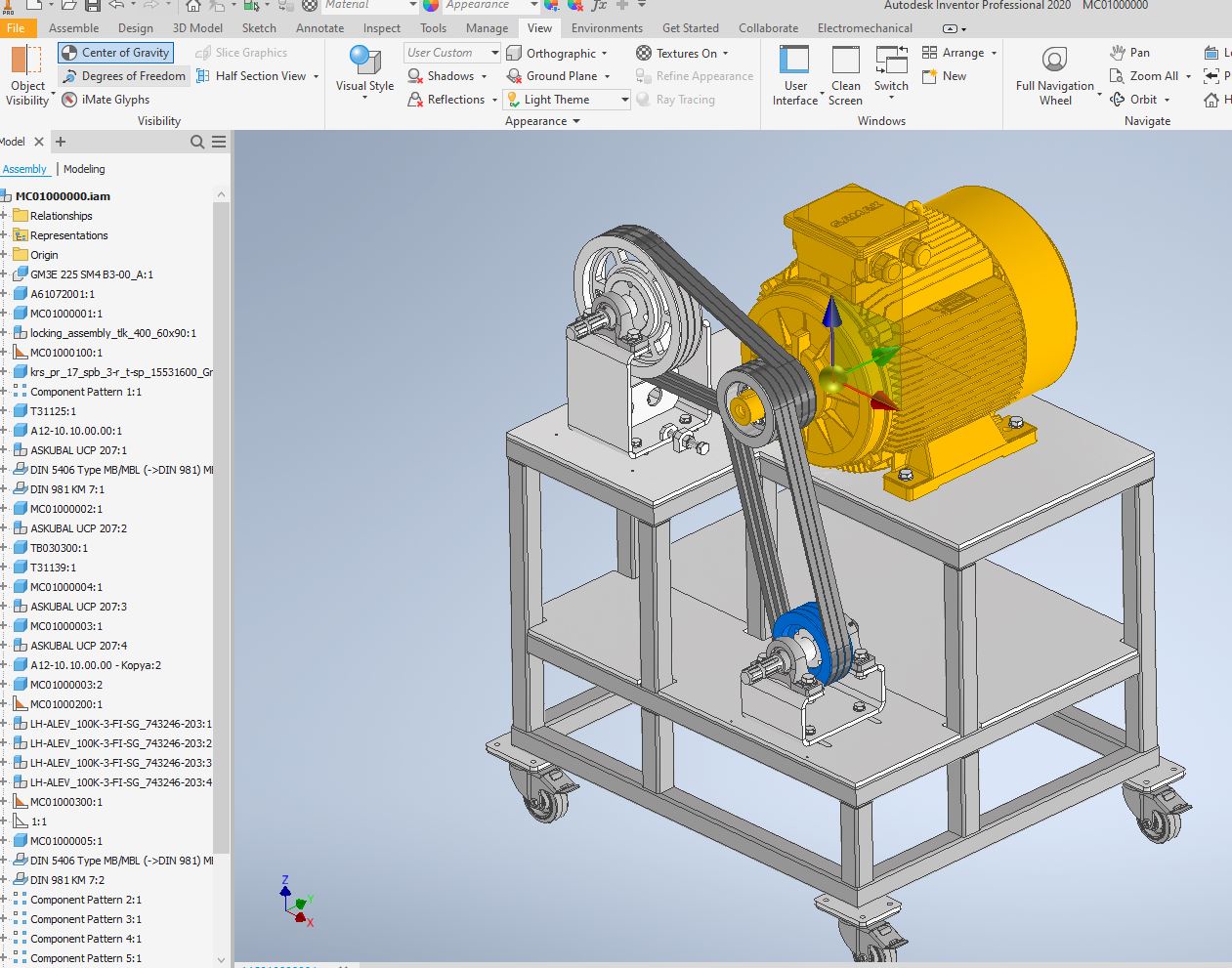Select the Orbit tool
This screenshot has width=1232, height=968.
pyautogui.click(x=1133, y=100)
